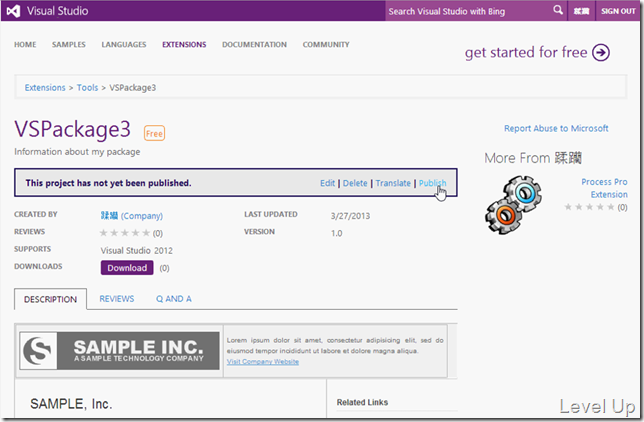Click the VSPackage3 breadcrumb text
Screen dimensions: 644x422
(x=133, y=88)
